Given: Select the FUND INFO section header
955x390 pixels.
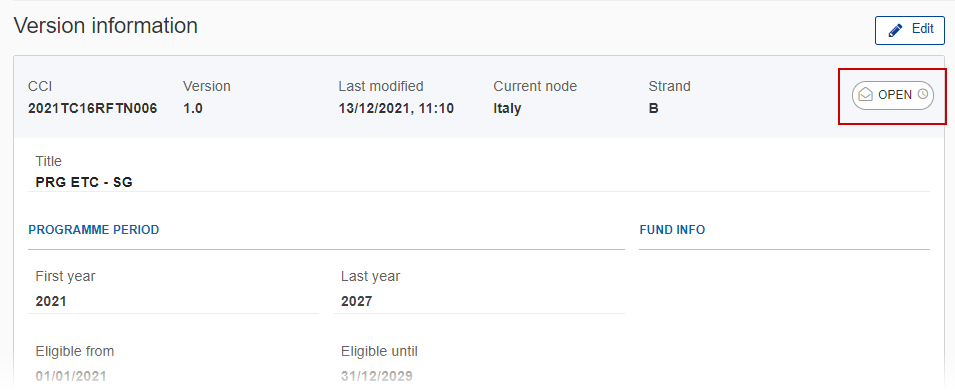Looking at the screenshot, I should click(x=672, y=230).
